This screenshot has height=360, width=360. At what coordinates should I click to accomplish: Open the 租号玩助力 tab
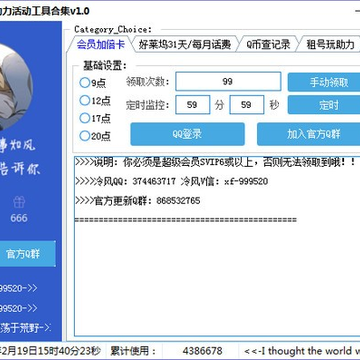[x=330, y=45]
